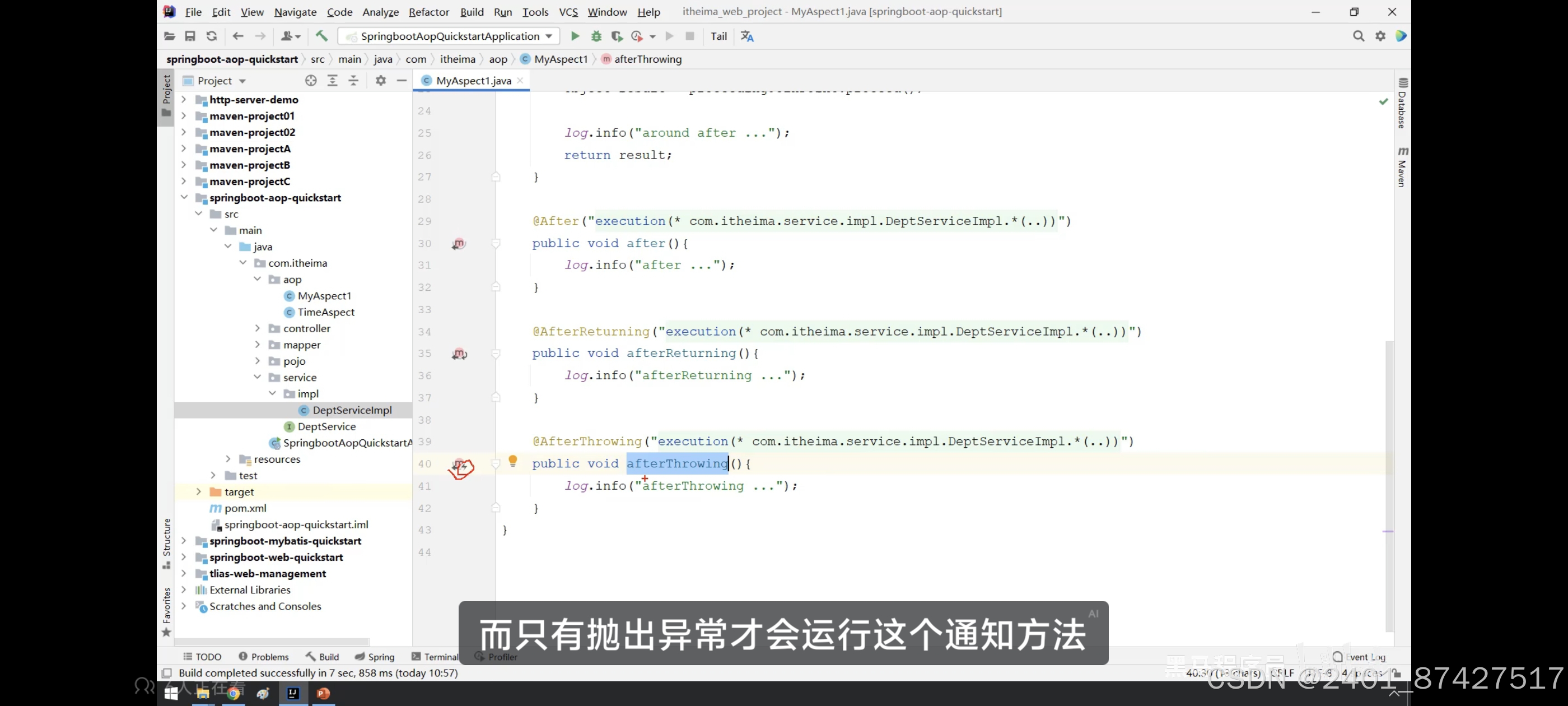Collapse the springboot-aop-quickstart module
This screenshot has width=1568, height=706.
coord(184,197)
